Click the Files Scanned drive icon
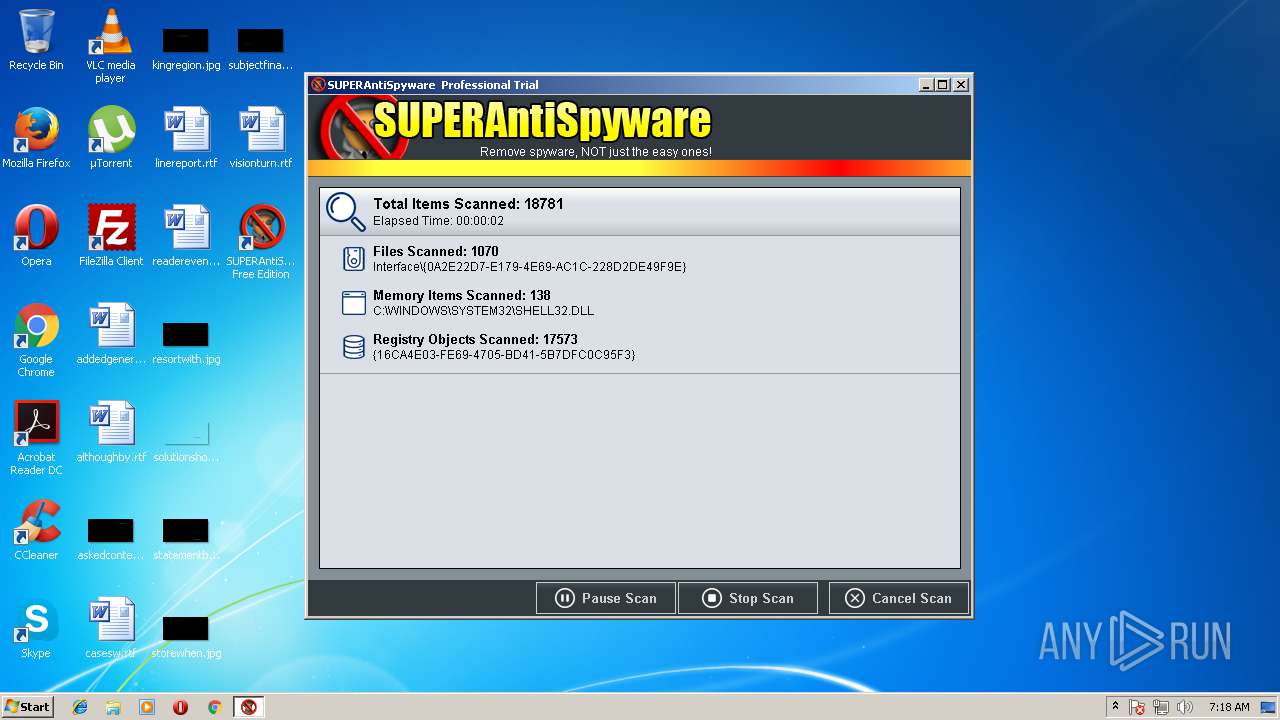Image resolution: width=1280 pixels, height=720 pixels. tap(353, 259)
